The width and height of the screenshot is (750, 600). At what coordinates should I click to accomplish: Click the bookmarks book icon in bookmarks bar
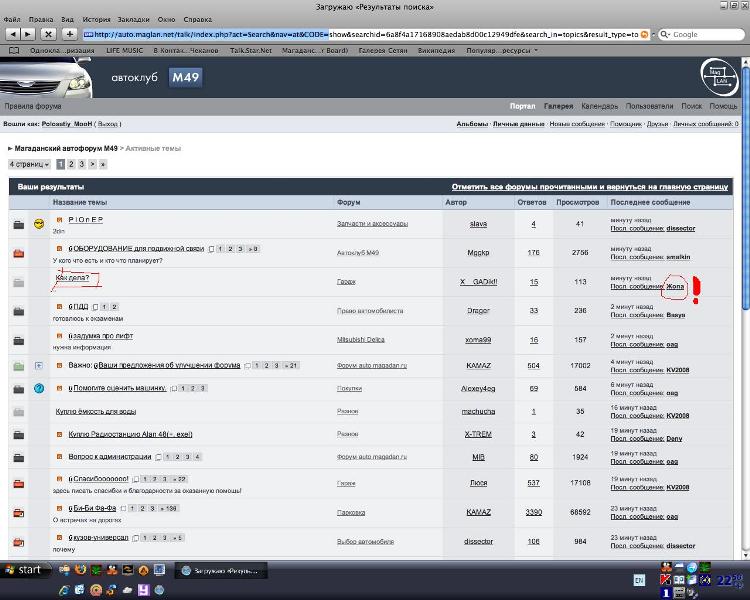[13, 49]
